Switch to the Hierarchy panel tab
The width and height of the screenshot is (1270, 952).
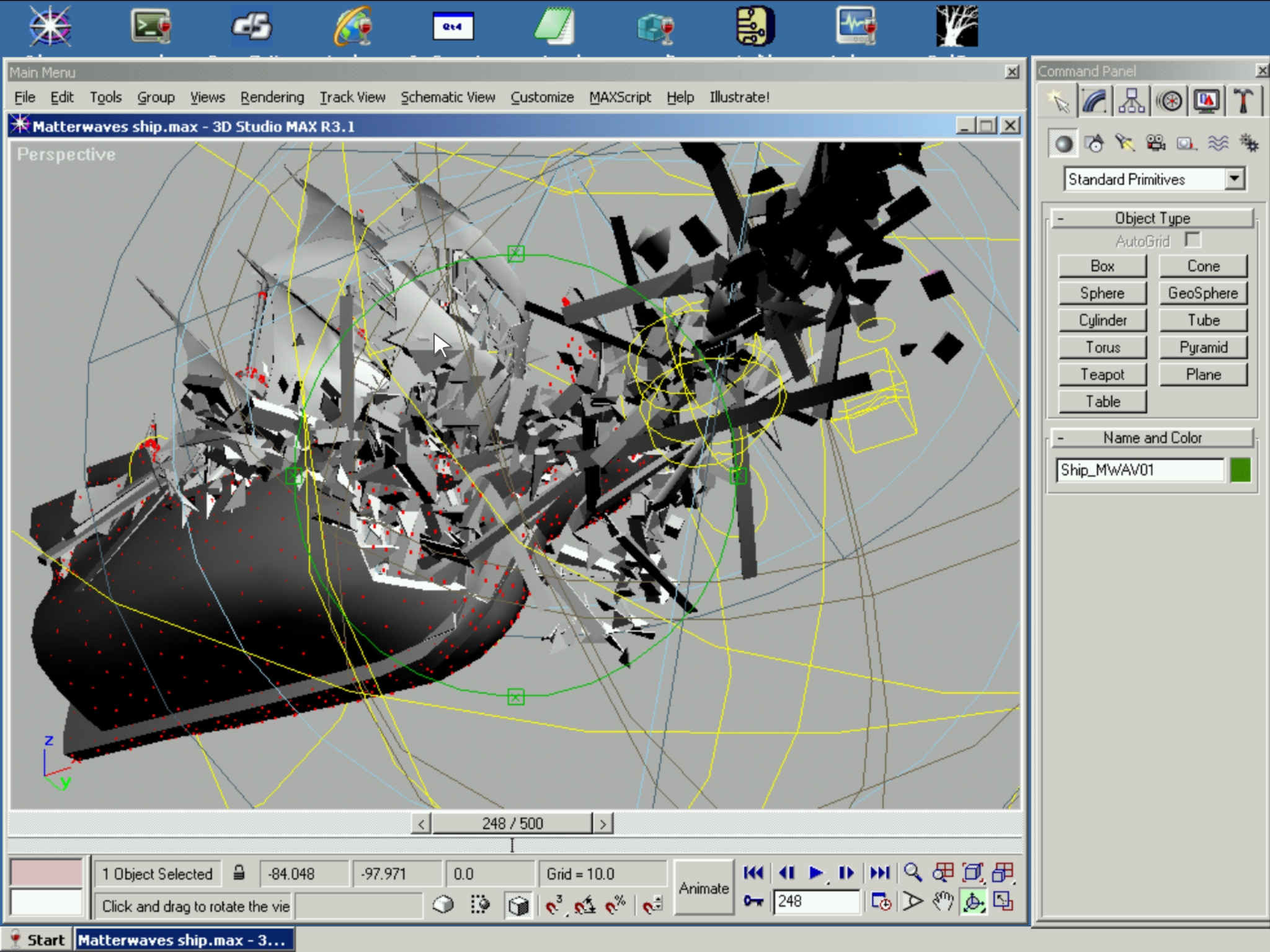pos(1132,101)
